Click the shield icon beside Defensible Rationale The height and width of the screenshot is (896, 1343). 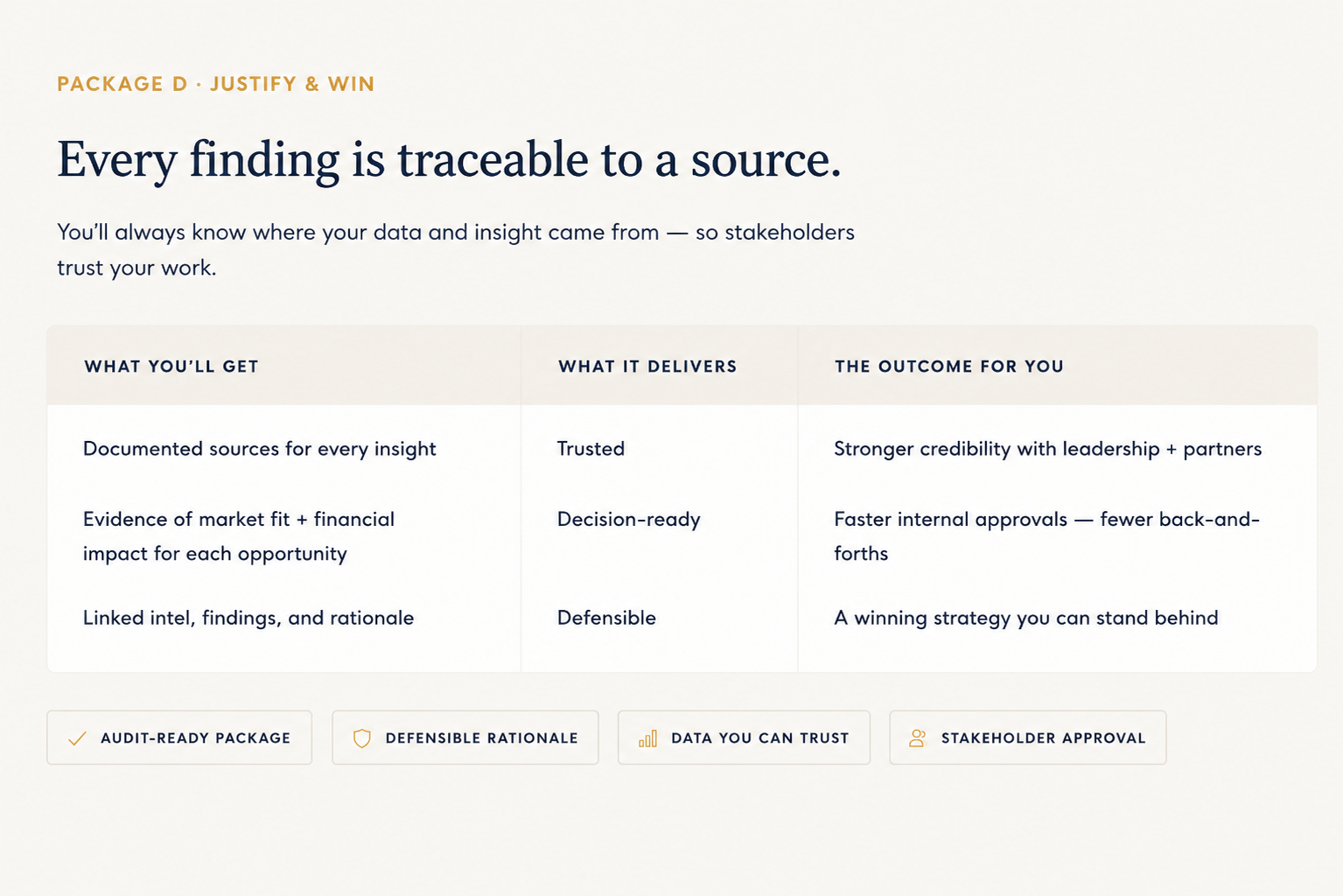[361, 738]
